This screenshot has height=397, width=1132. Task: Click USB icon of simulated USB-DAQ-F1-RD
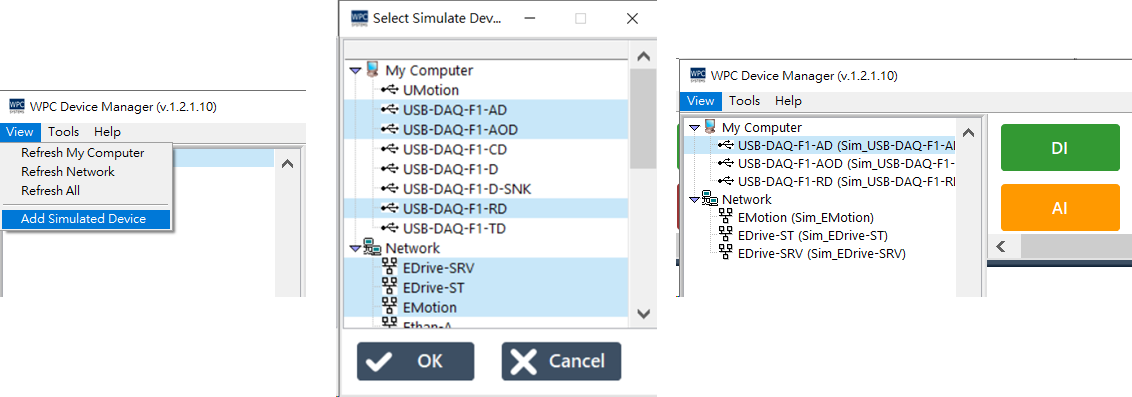click(726, 181)
